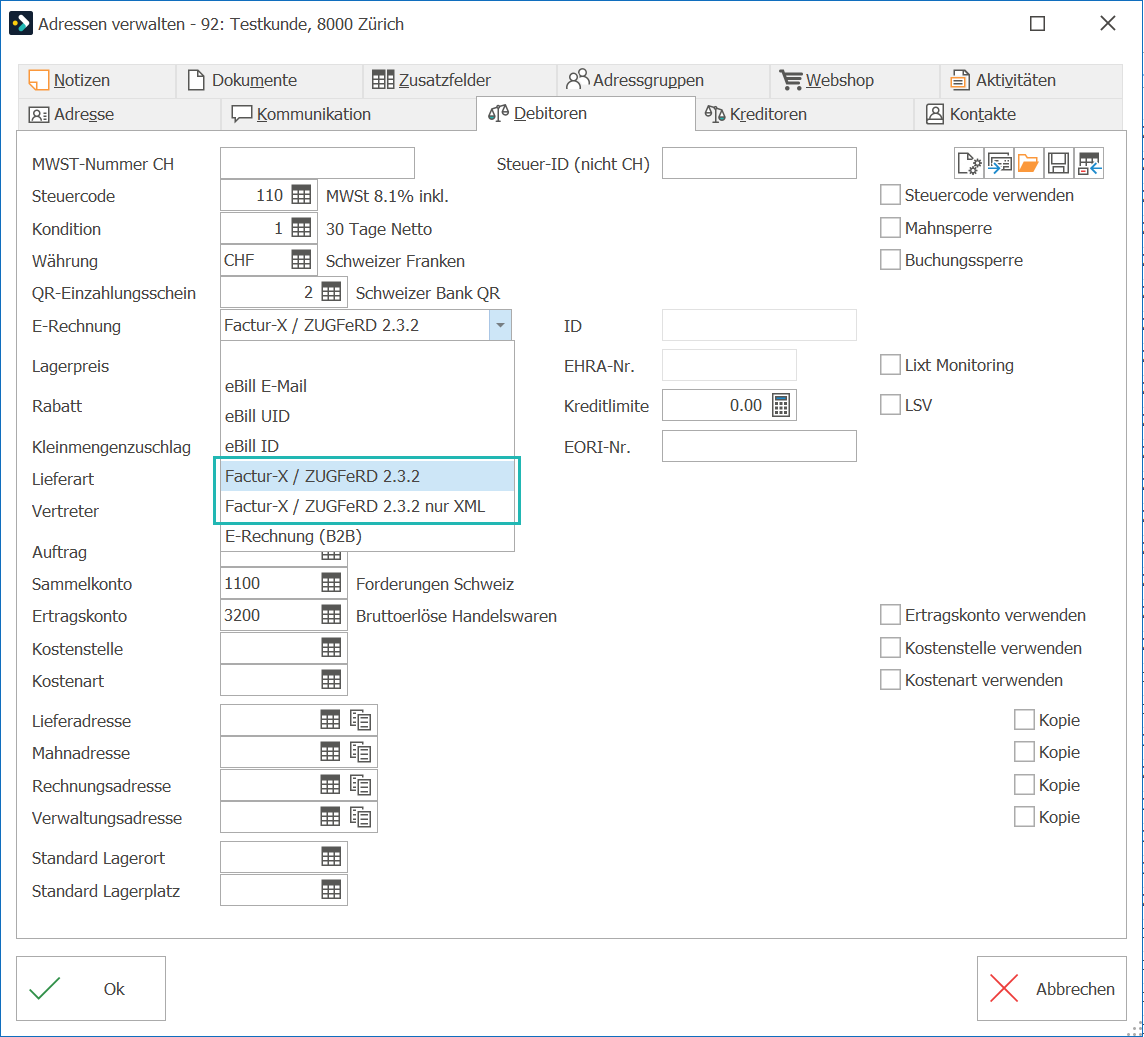
Task: Click the Abbrechen button
Action: click(1052, 989)
